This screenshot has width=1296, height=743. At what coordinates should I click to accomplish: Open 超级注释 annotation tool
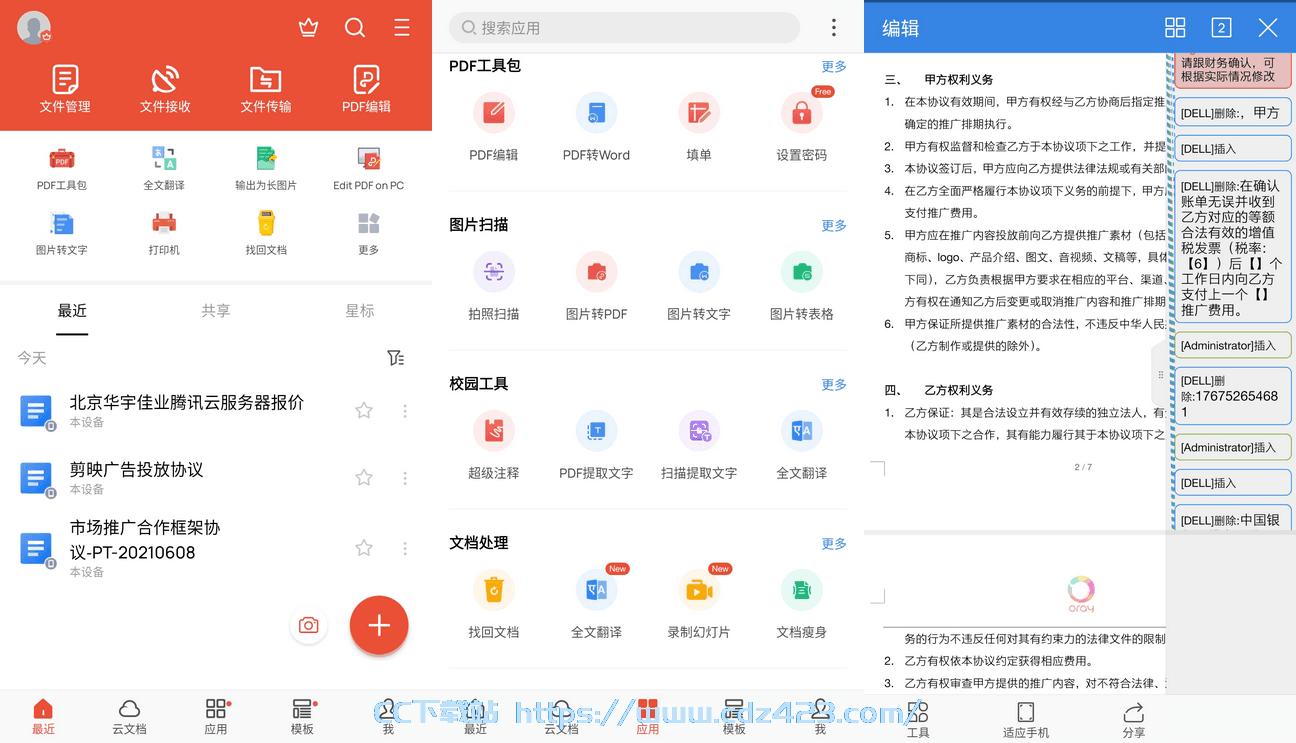coord(494,444)
